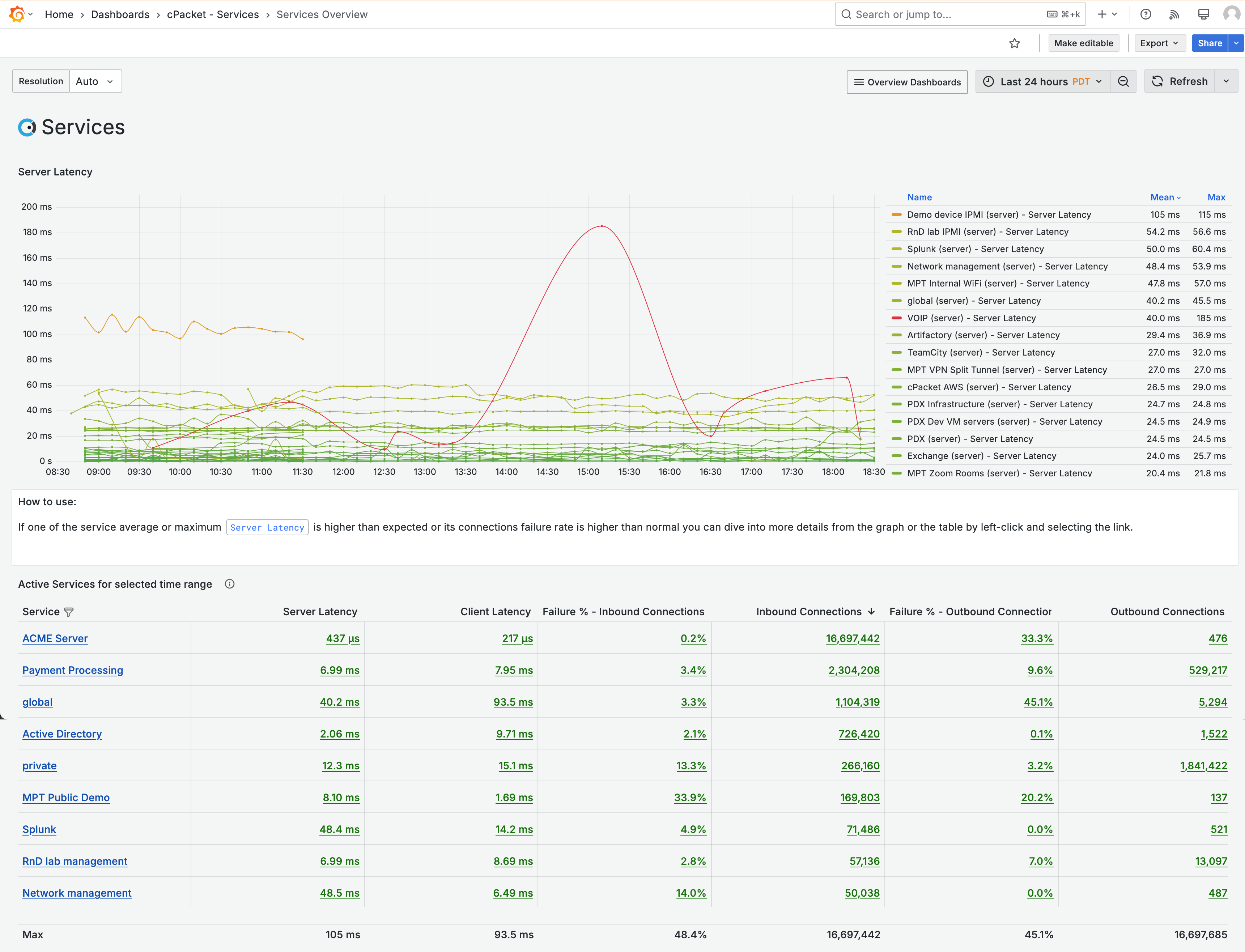Open the Last 24 hours time picker
This screenshot has height=952, width=1245.
tap(1043, 82)
